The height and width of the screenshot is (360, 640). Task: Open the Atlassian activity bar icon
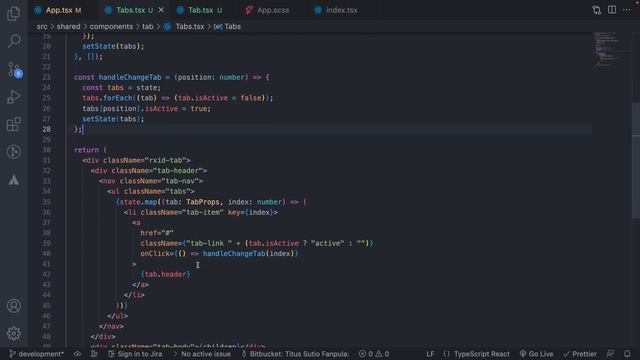click(x=13, y=180)
